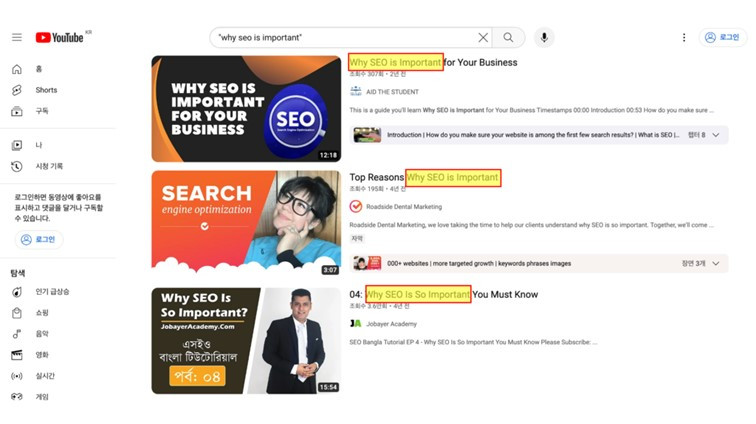Click the YouTube logo
The width and height of the screenshot is (756, 424).
click(59, 37)
